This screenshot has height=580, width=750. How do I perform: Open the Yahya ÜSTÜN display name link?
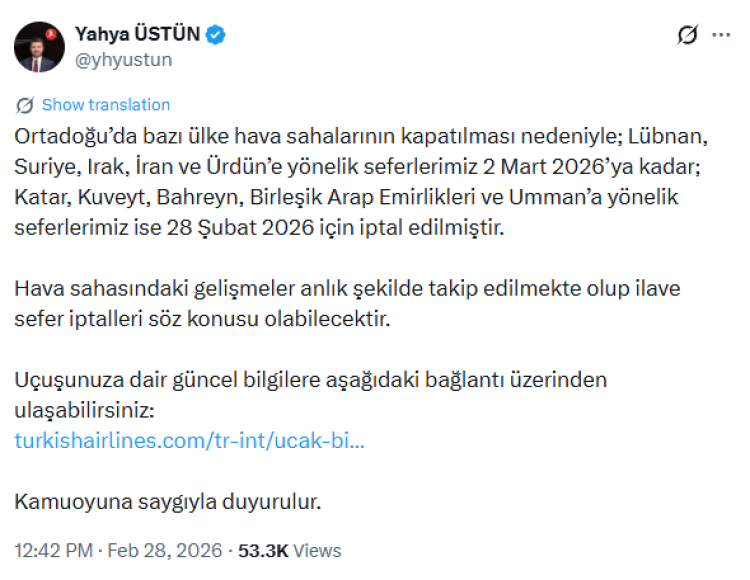(138, 35)
